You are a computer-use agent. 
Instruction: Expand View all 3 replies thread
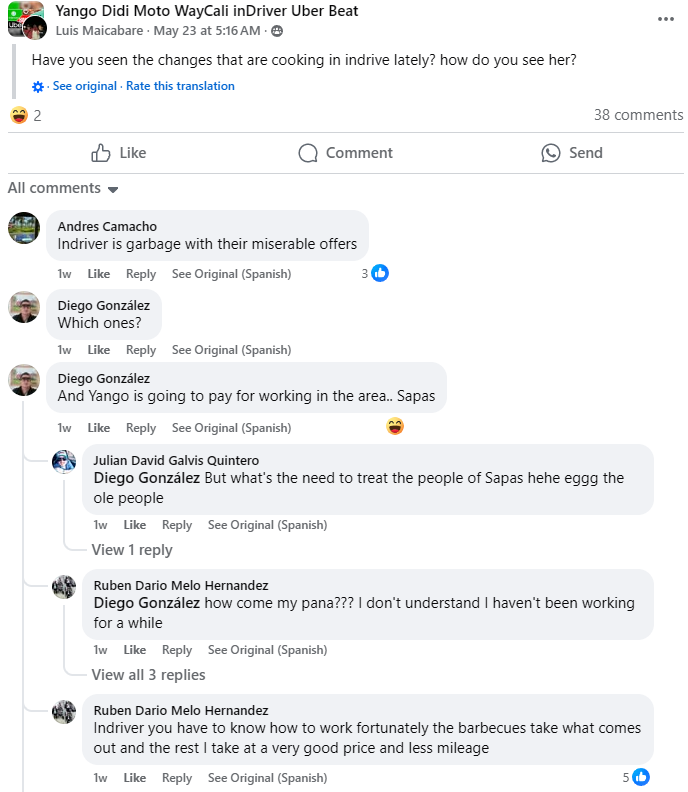[x=148, y=675]
